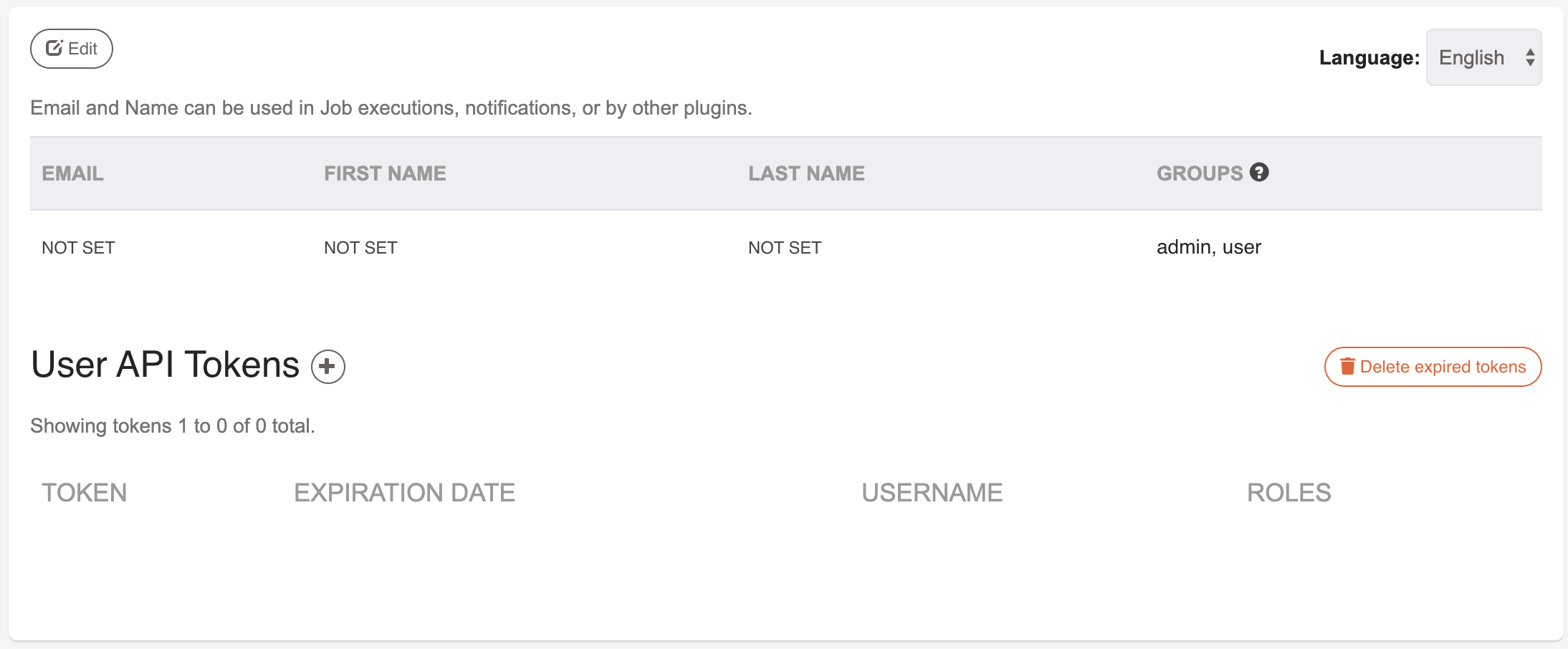
Task: Click the trash-can symbol on the orange button
Action: pyautogui.click(x=1348, y=366)
